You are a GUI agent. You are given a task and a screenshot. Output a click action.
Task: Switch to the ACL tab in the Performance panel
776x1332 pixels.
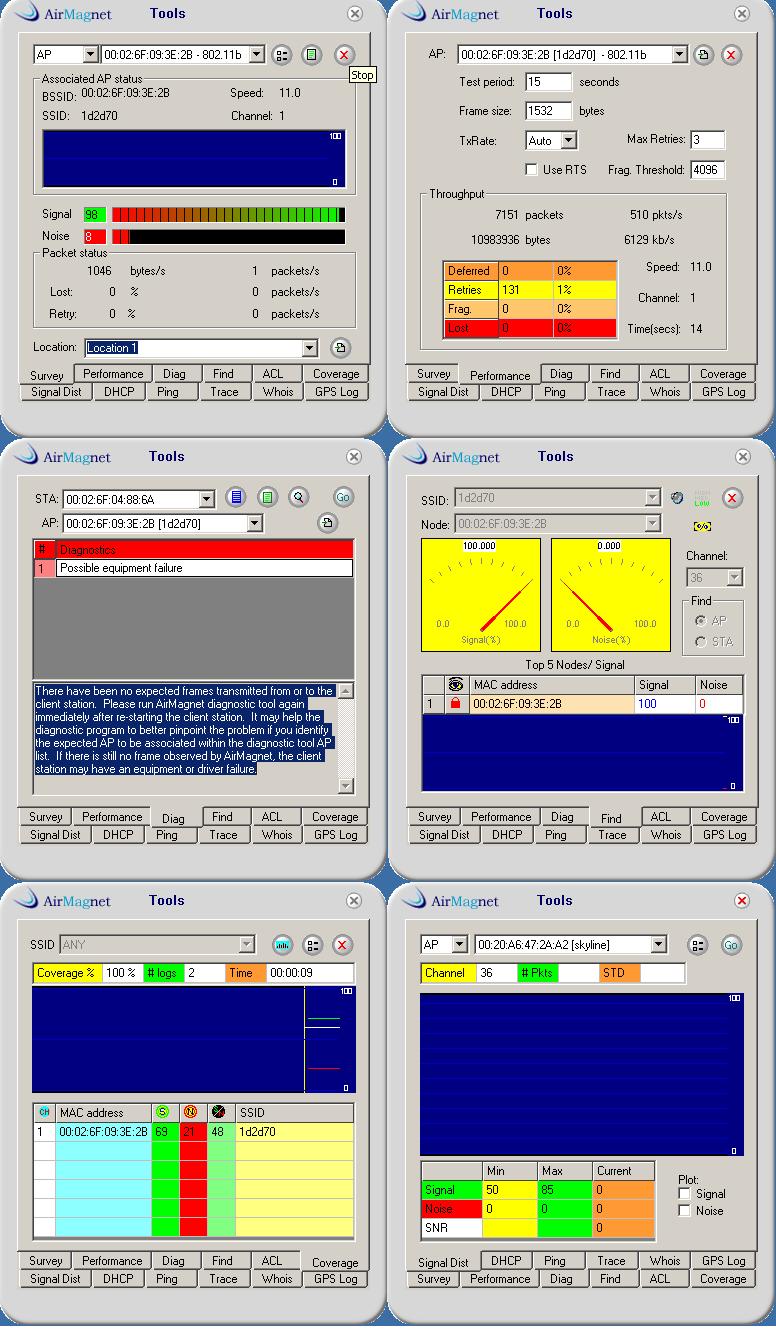point(660,374)
